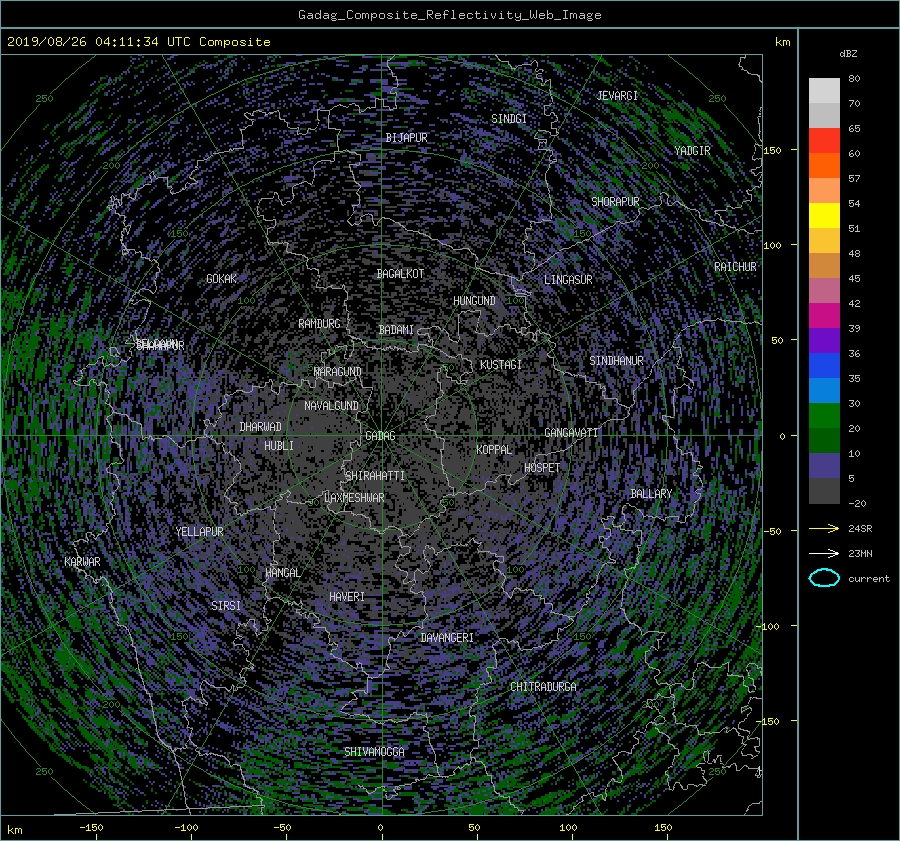Viewport: 900px width, 841px height.
Task: Click the SIRSI city label
Action: [x=226, y=606]
